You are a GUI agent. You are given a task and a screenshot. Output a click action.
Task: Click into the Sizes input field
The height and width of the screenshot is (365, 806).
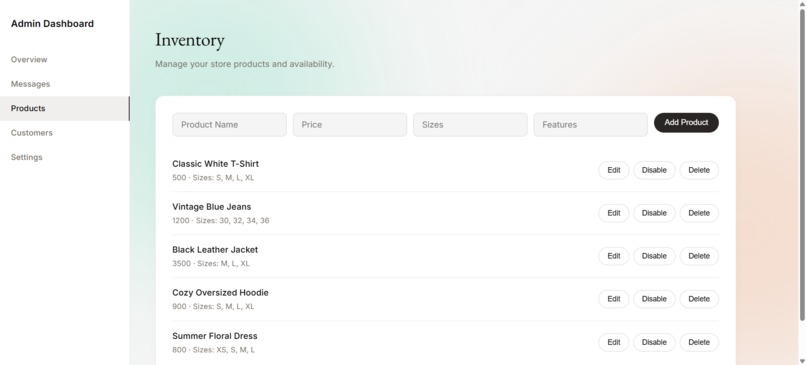[470, 124]
